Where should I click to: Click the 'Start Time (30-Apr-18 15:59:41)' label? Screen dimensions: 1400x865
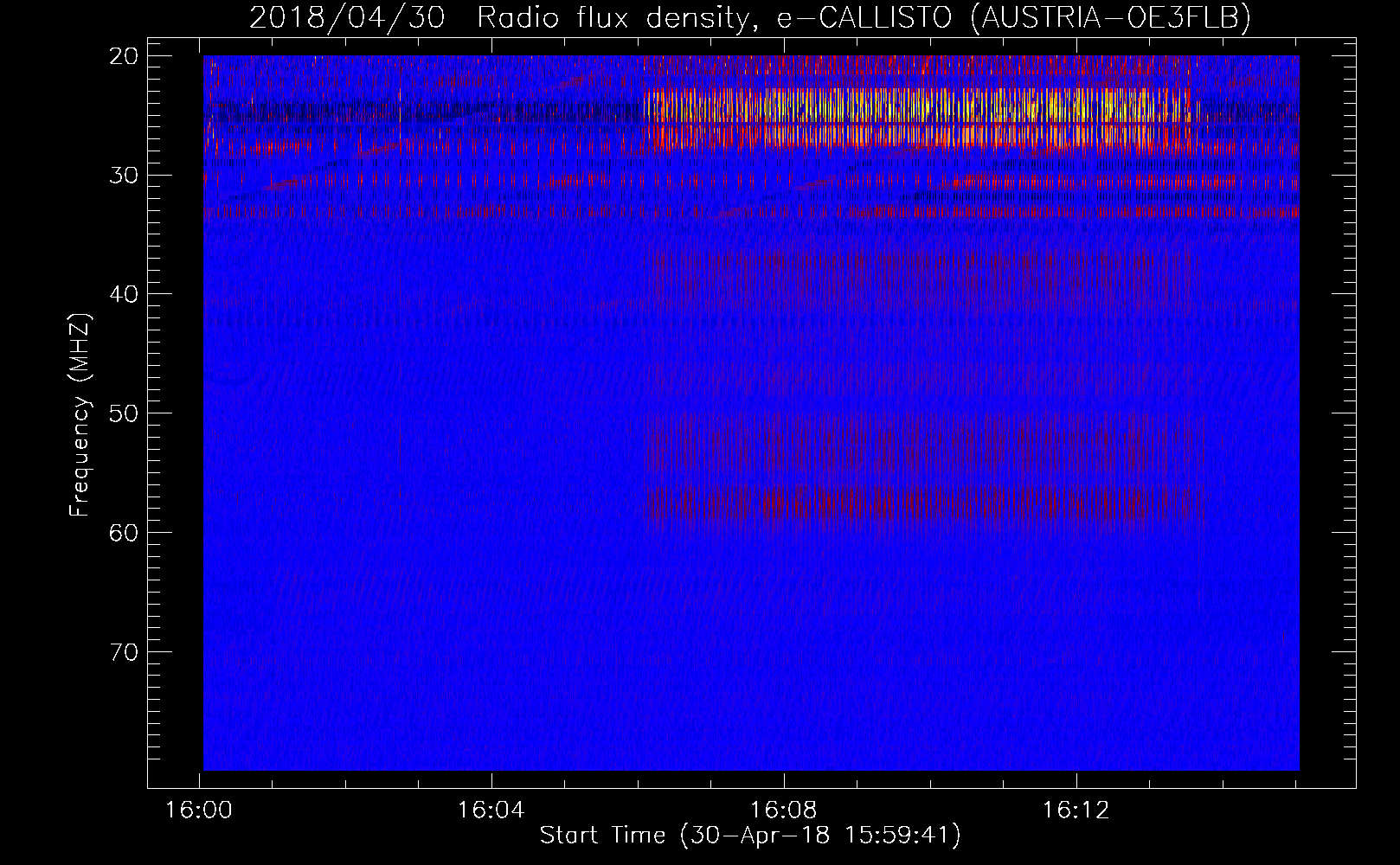[x=750, y=836]
